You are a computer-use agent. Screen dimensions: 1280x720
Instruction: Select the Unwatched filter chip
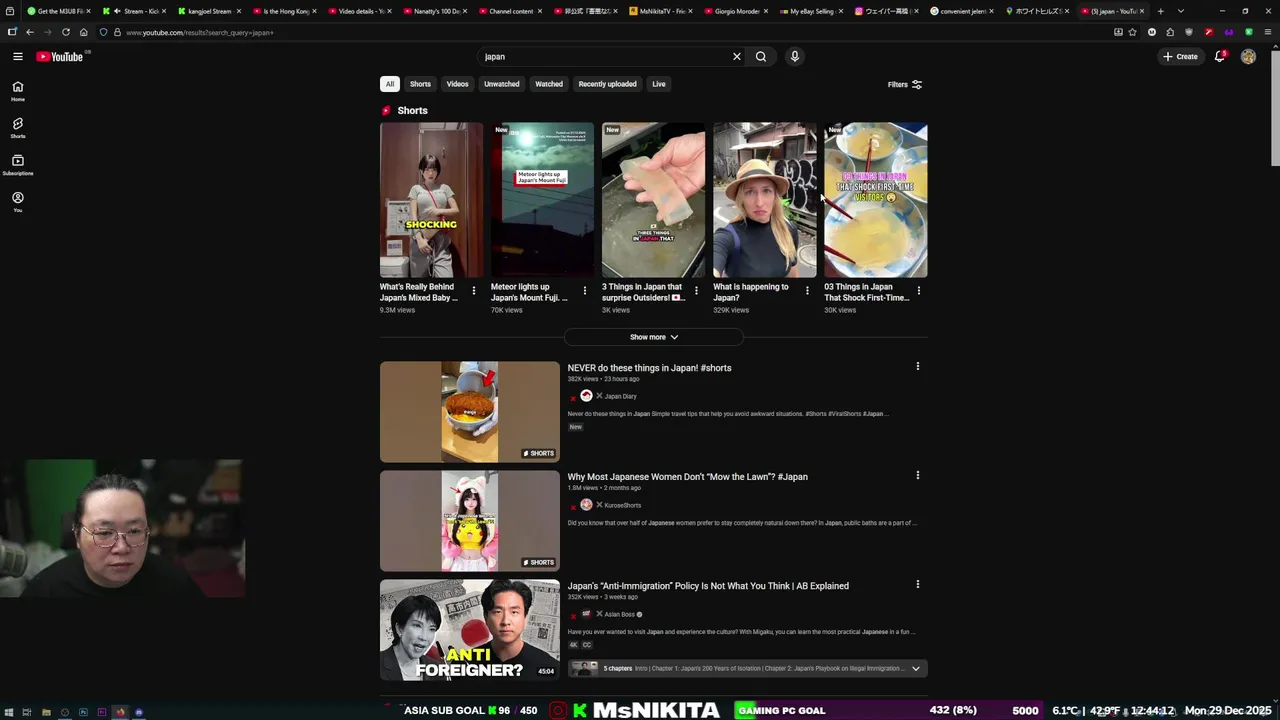pos(502,84)
